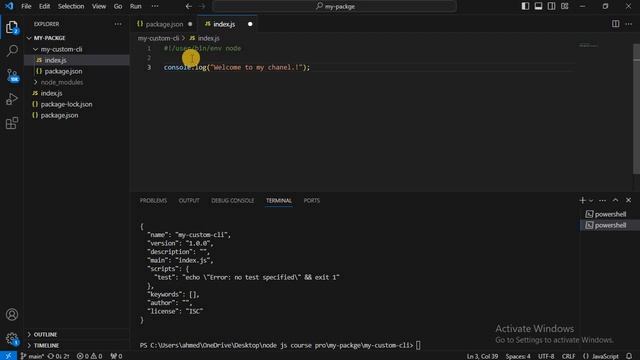The width and height of the screenshot is (640, 360).
Task: Expand the Timeline section
Action: pyautogui.click(x=77, y=345)
